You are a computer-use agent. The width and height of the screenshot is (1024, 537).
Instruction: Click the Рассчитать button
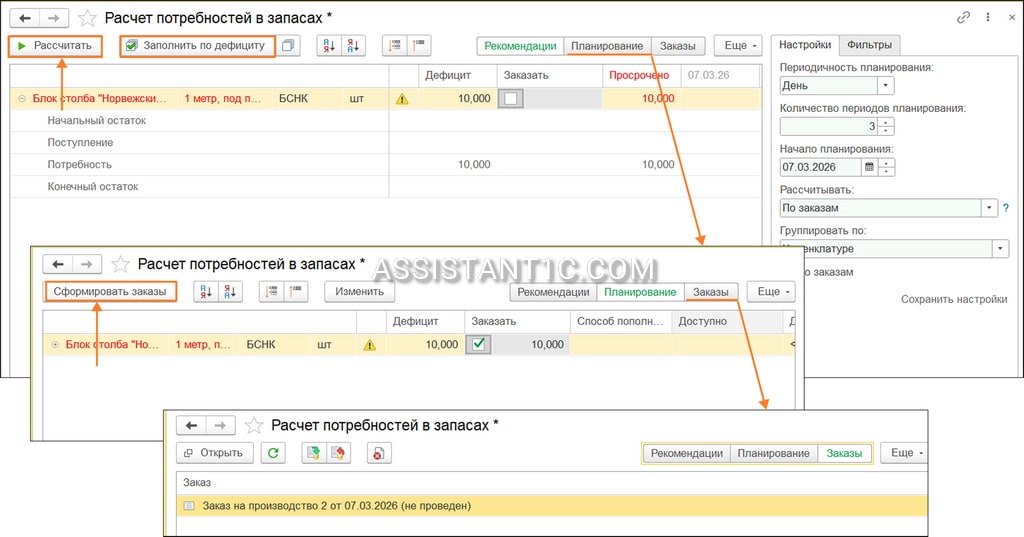pos(56,46)
